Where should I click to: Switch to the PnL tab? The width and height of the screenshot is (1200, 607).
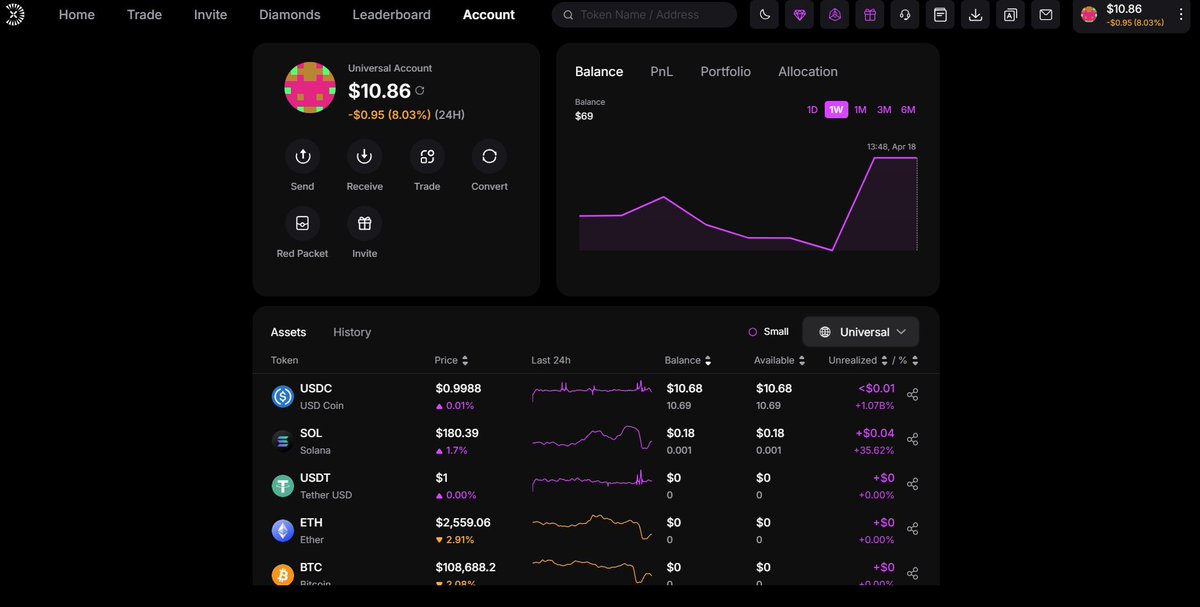pyautogui.click(x=661, y=72)
